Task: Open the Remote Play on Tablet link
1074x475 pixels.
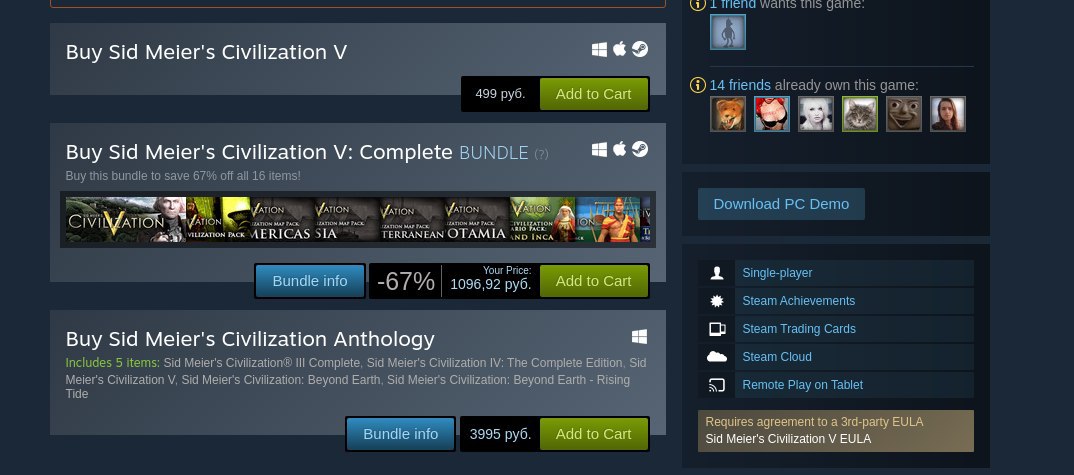Action: (x=803, y=385)
